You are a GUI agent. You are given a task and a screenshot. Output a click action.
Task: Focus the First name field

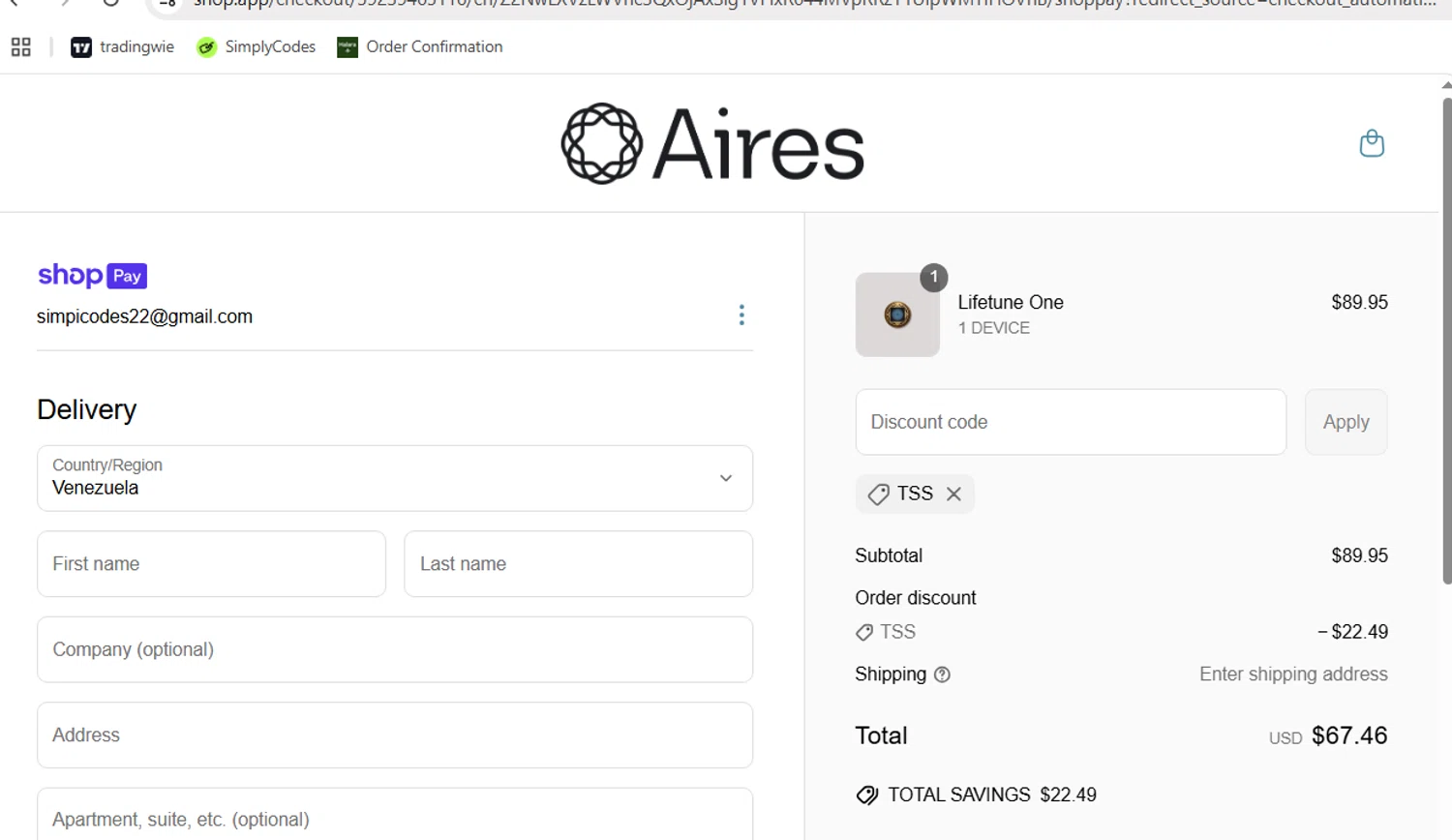click(211, 564)
